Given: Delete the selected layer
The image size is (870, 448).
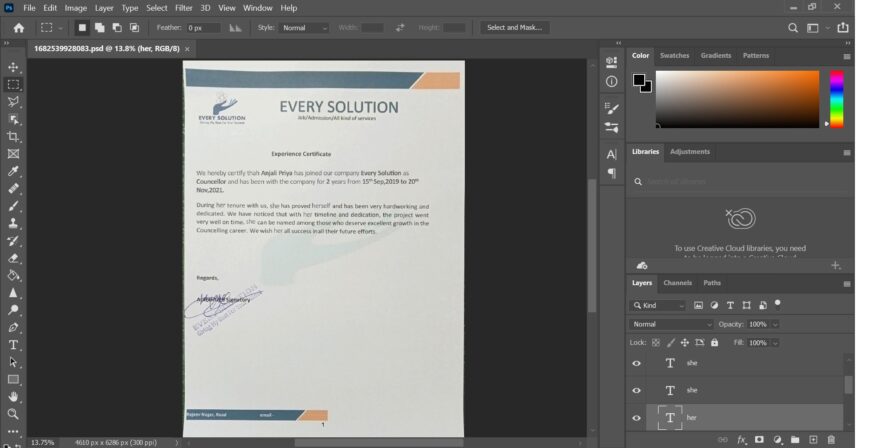Looking at the screenshot, I should (831, 440).
